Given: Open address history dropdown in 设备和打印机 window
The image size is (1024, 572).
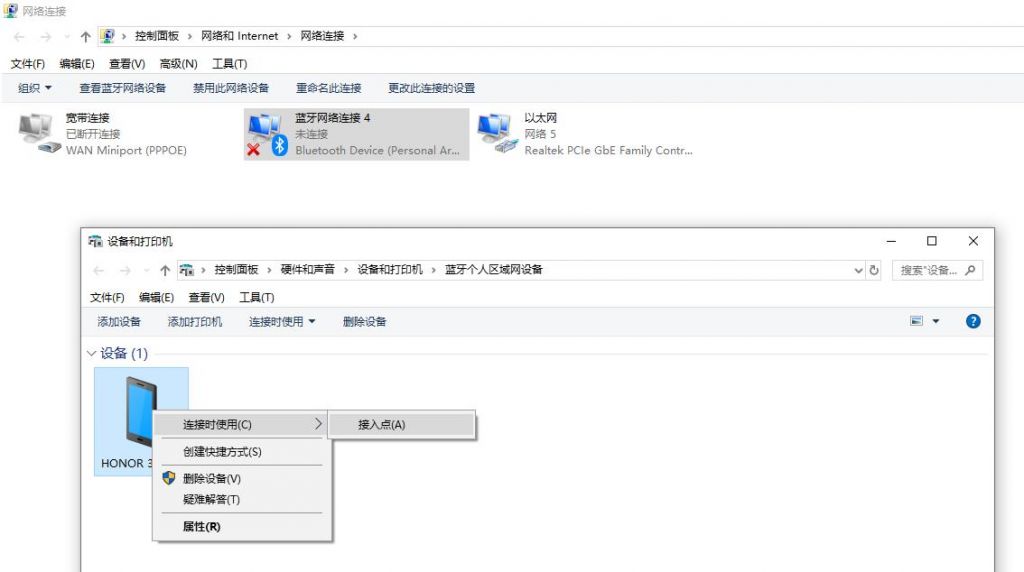Looking at the screenshot, I should [x=858, y=270].
